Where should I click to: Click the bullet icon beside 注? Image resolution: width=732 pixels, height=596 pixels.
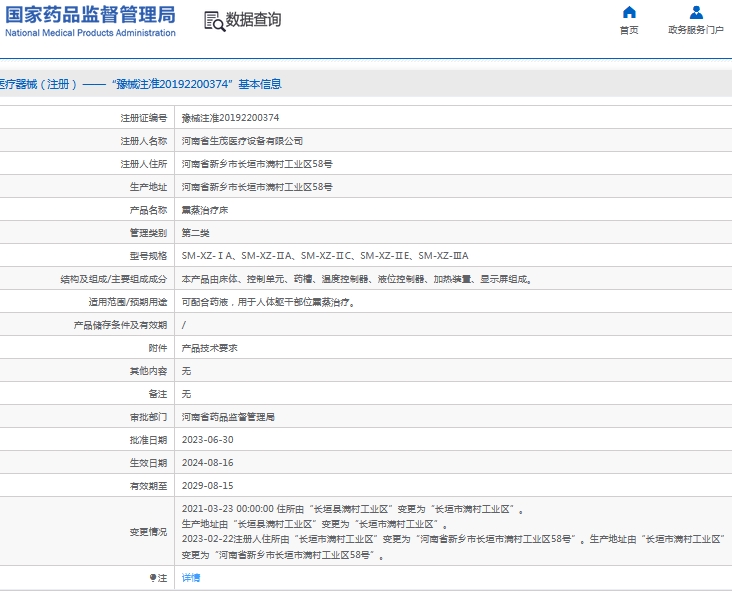(x=153, y=578)
